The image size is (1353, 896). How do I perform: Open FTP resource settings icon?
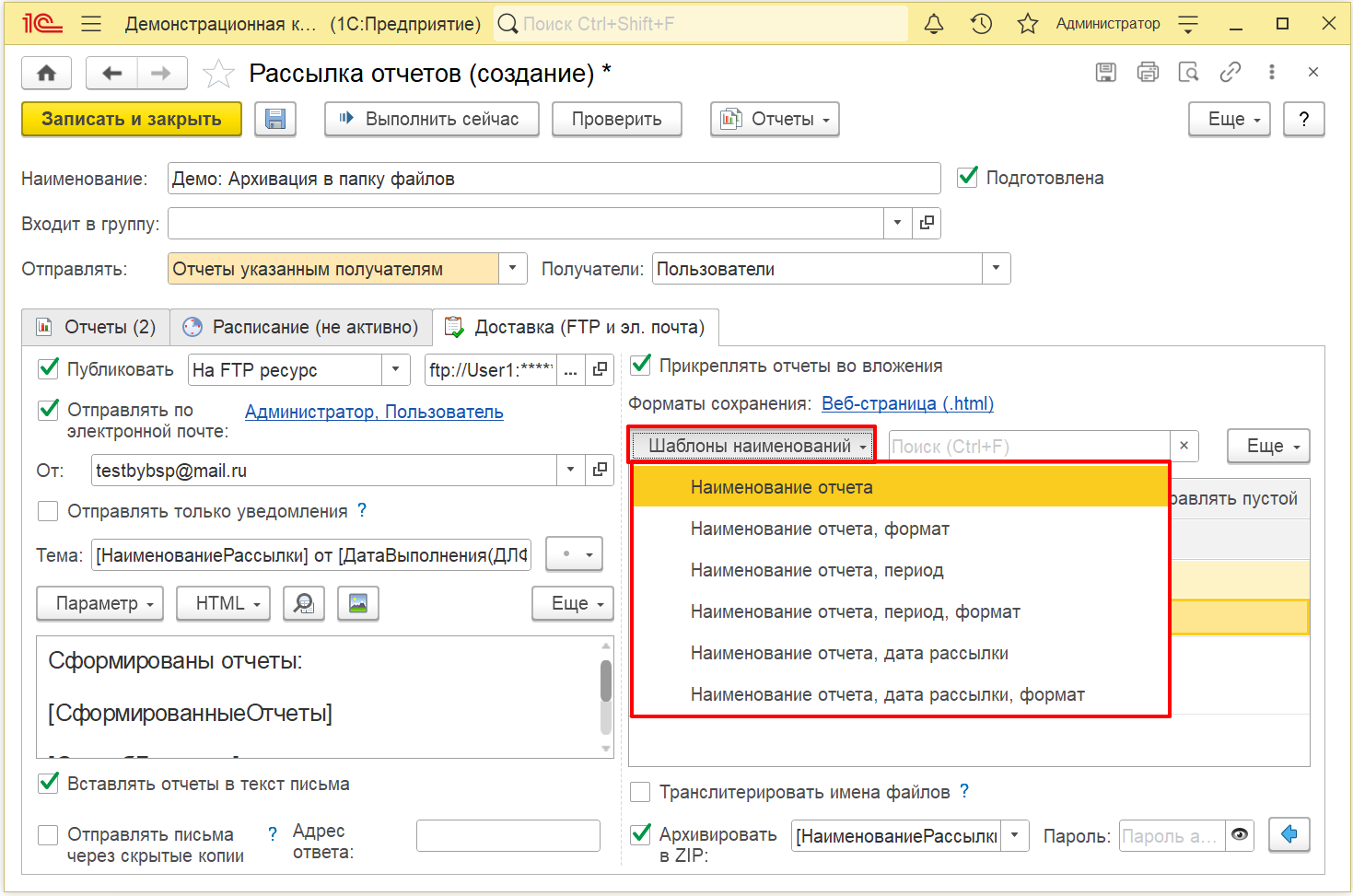click(600, 370)
